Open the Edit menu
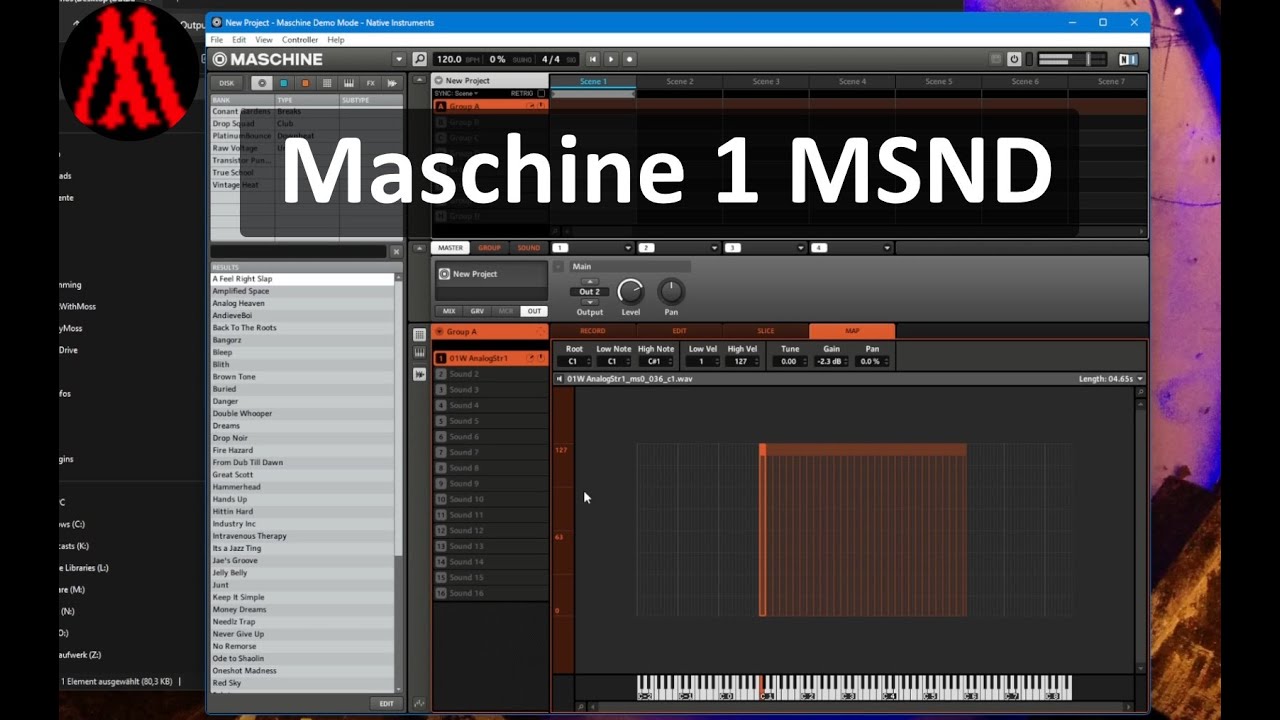The image size is (1280, 720). point(239,40)
